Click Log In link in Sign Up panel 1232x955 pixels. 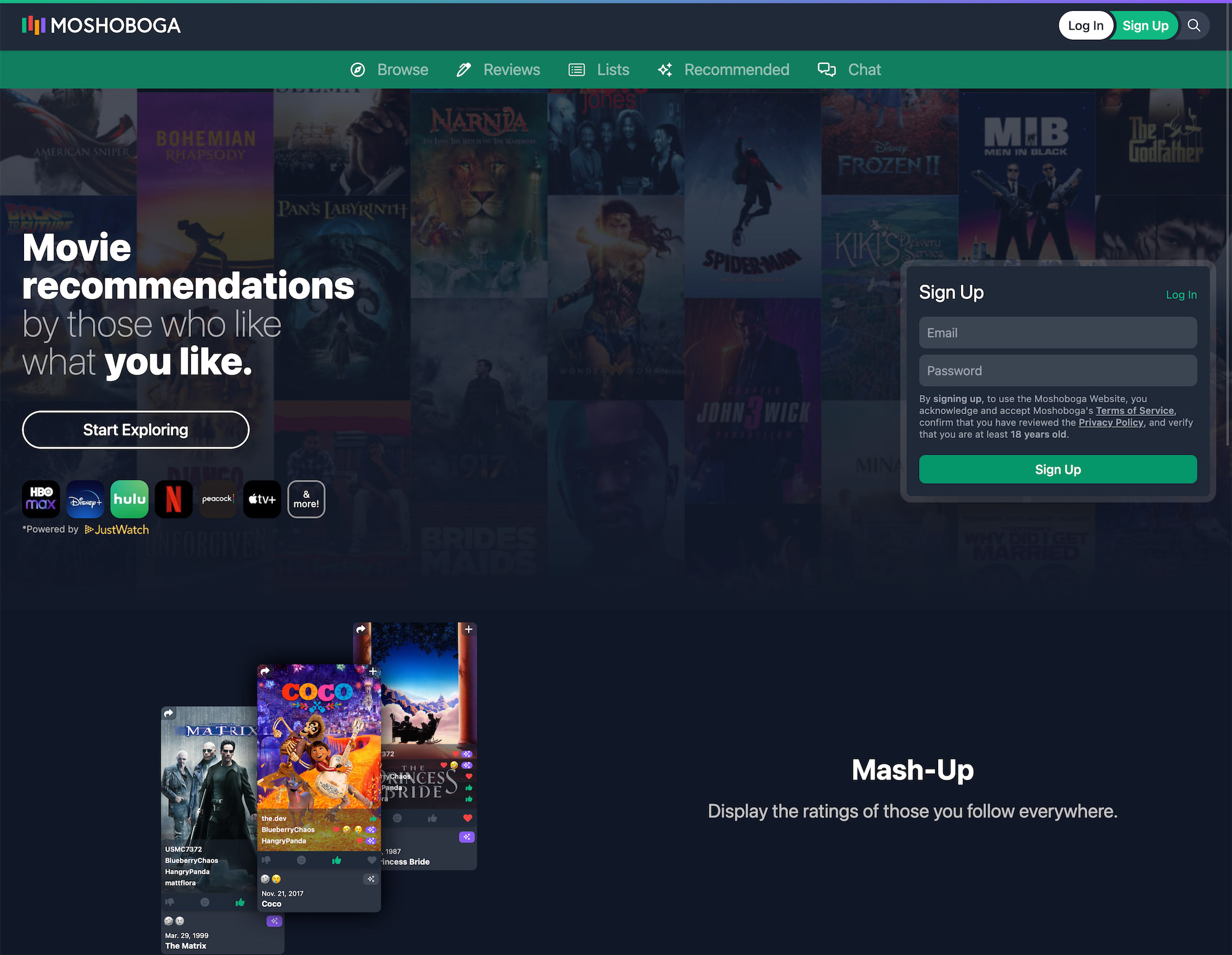coord(1181,295)
